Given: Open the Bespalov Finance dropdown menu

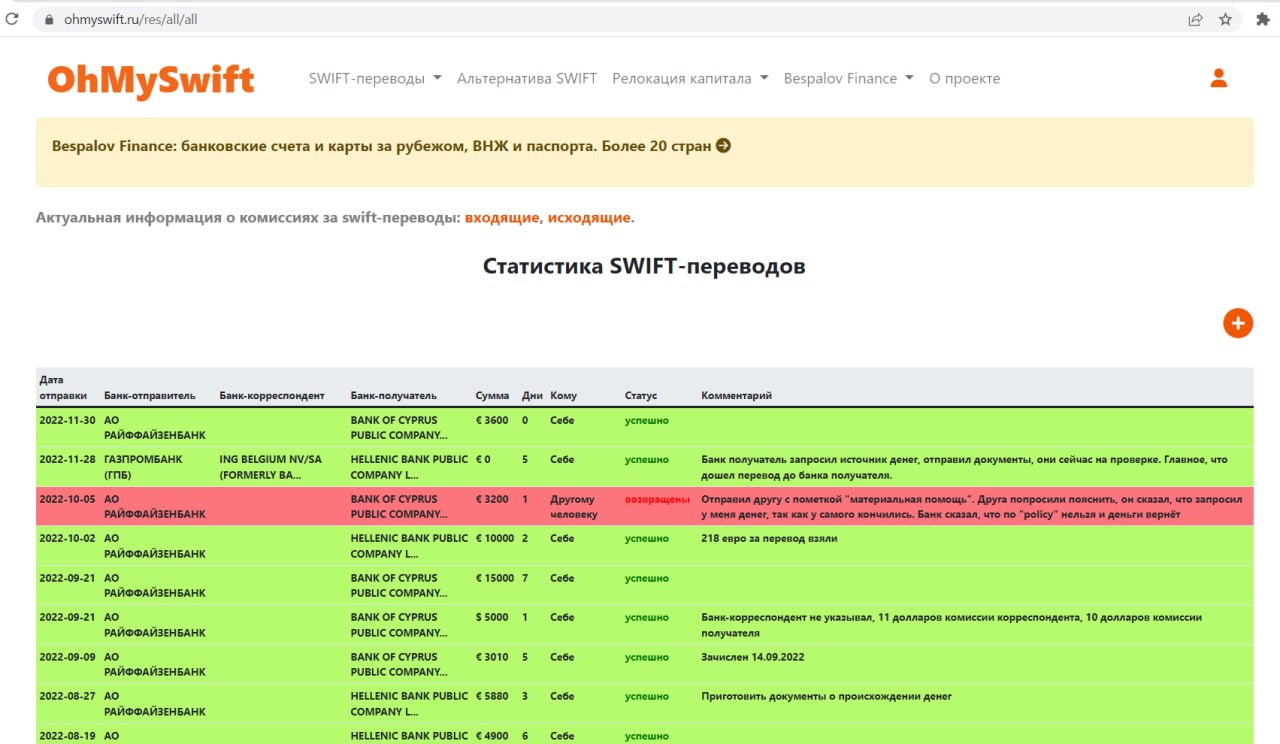Looking at the screenshot, I should pos(848,78).
